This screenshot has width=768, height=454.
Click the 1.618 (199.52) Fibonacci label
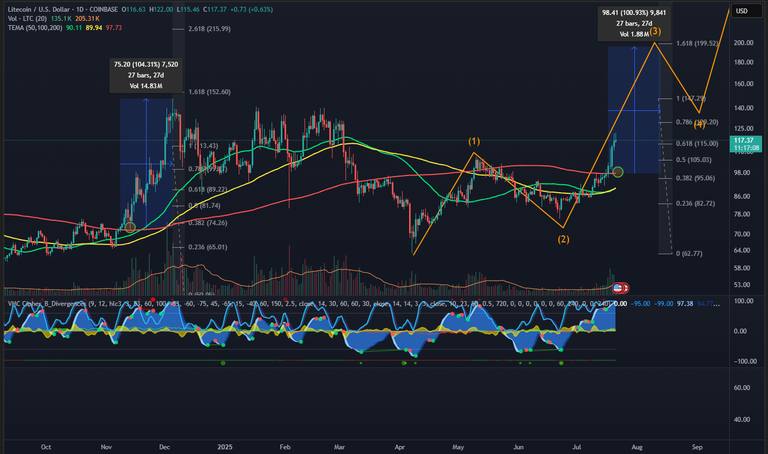(x=697, y=44)
